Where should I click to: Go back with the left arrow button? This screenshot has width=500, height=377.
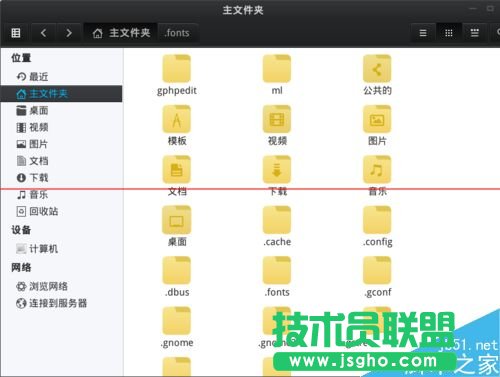pyautogui.click(x=43, y=33)
